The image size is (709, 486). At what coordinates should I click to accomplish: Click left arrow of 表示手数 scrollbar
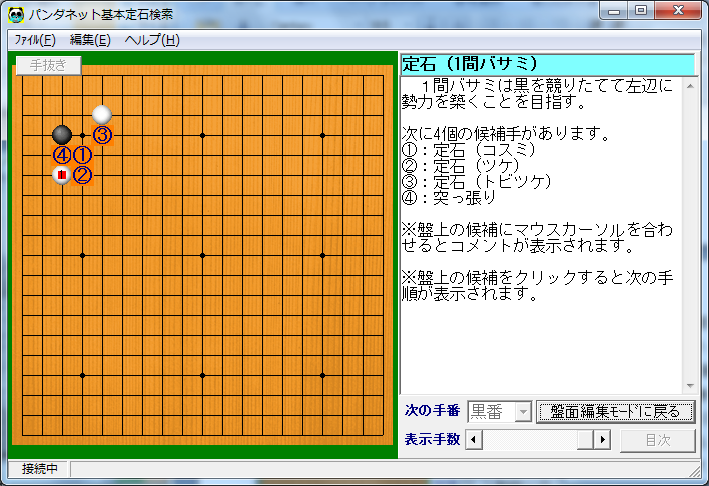474,439
